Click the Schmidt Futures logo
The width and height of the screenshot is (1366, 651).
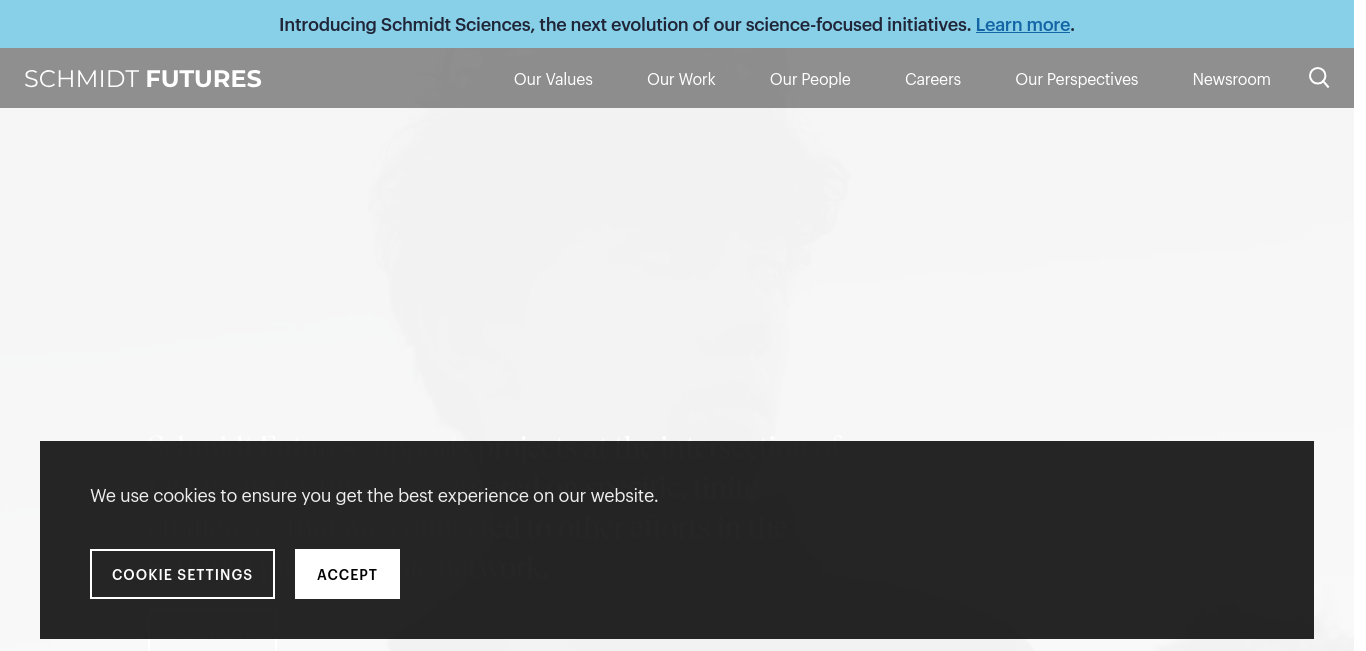click(143, 79)
